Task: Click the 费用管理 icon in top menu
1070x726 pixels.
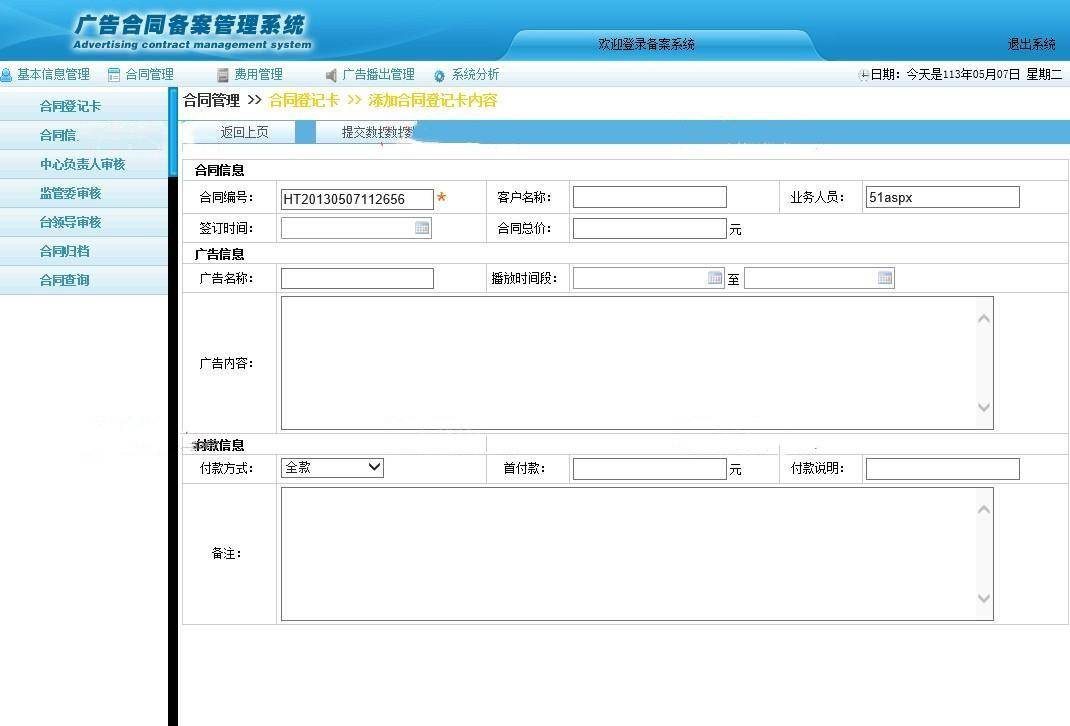Action: (x=223, y=75)
